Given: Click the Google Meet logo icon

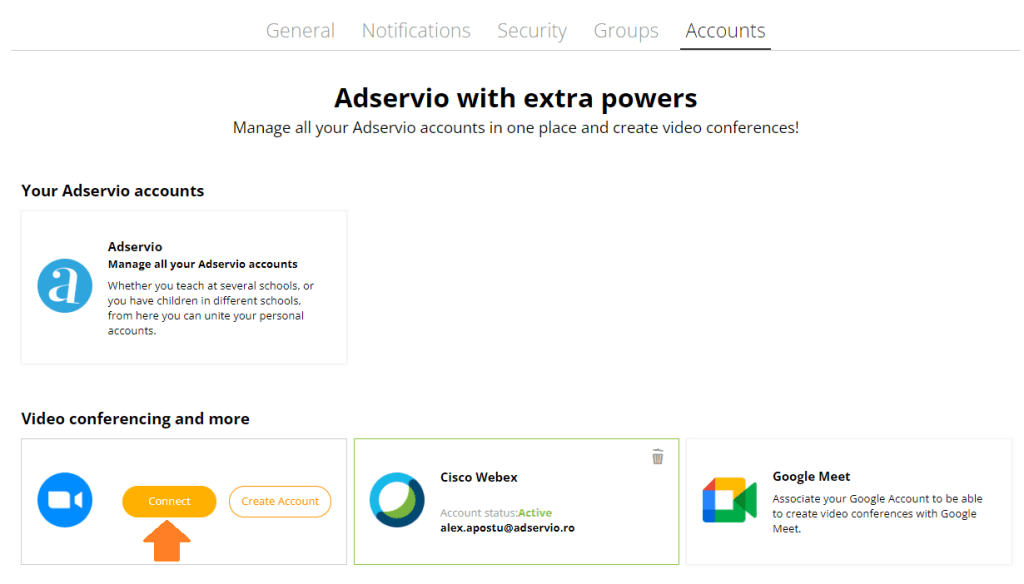Looking at the screenshot, I should [729, 500].
